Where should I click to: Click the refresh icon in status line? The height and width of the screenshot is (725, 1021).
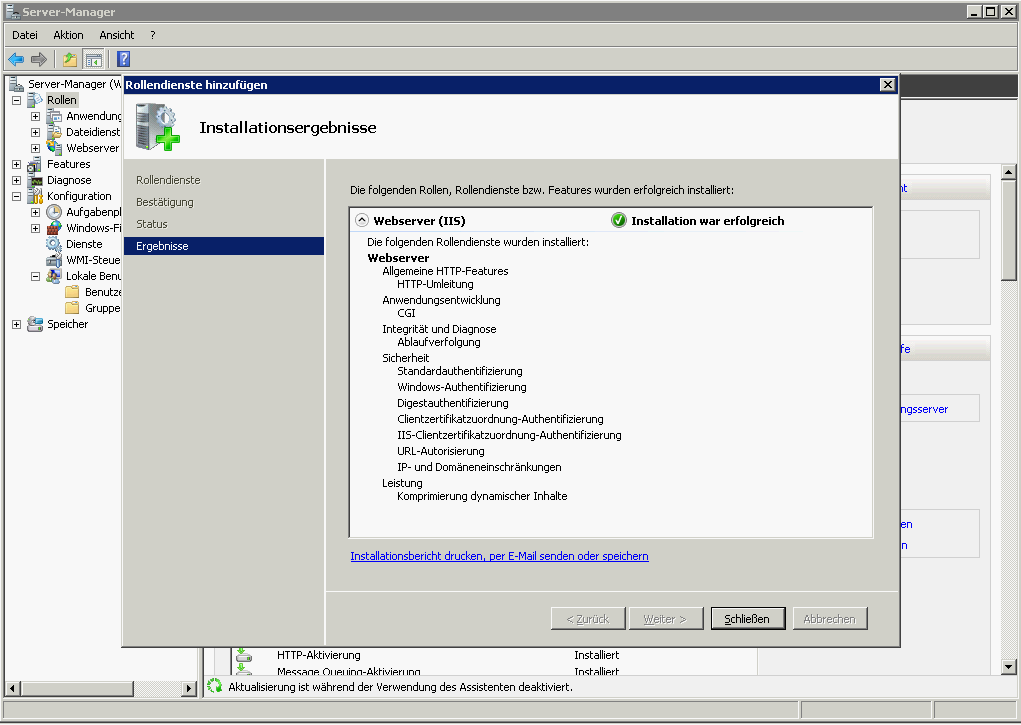[214, 686]
